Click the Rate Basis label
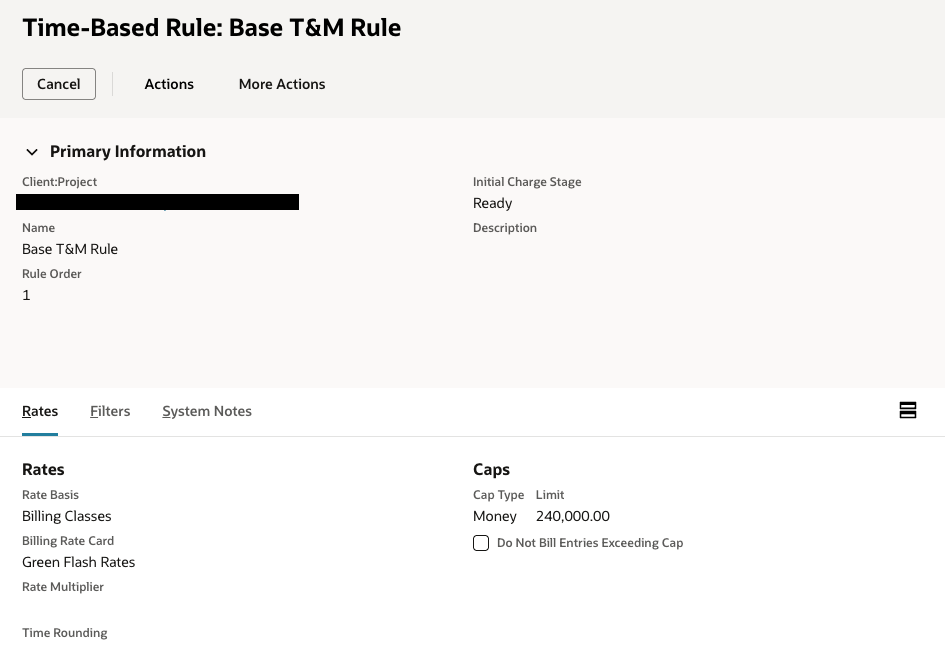This screenshot has width=945, height=668. click(x=51, y=494)
